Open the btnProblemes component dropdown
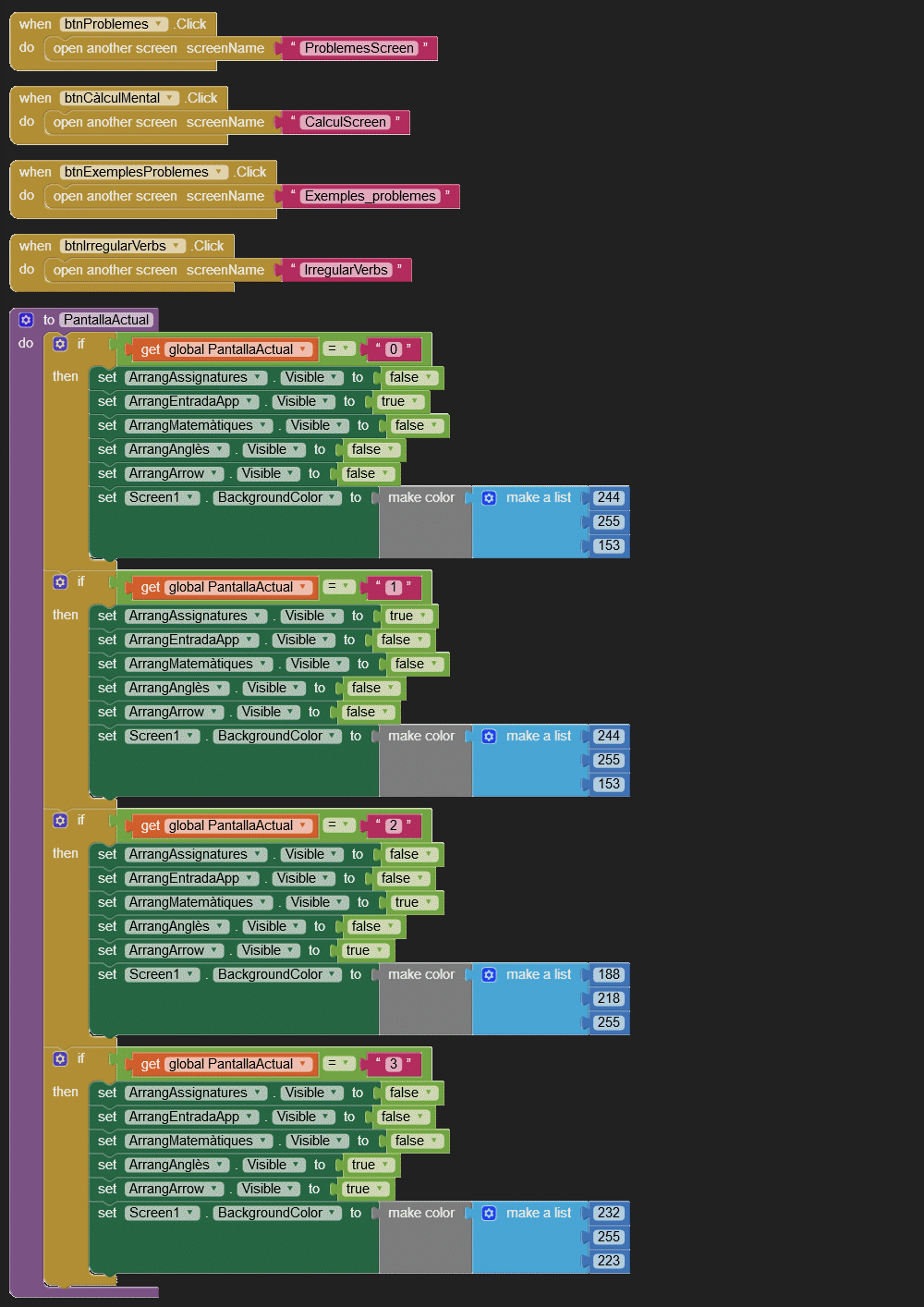 (x=159, y=24)
